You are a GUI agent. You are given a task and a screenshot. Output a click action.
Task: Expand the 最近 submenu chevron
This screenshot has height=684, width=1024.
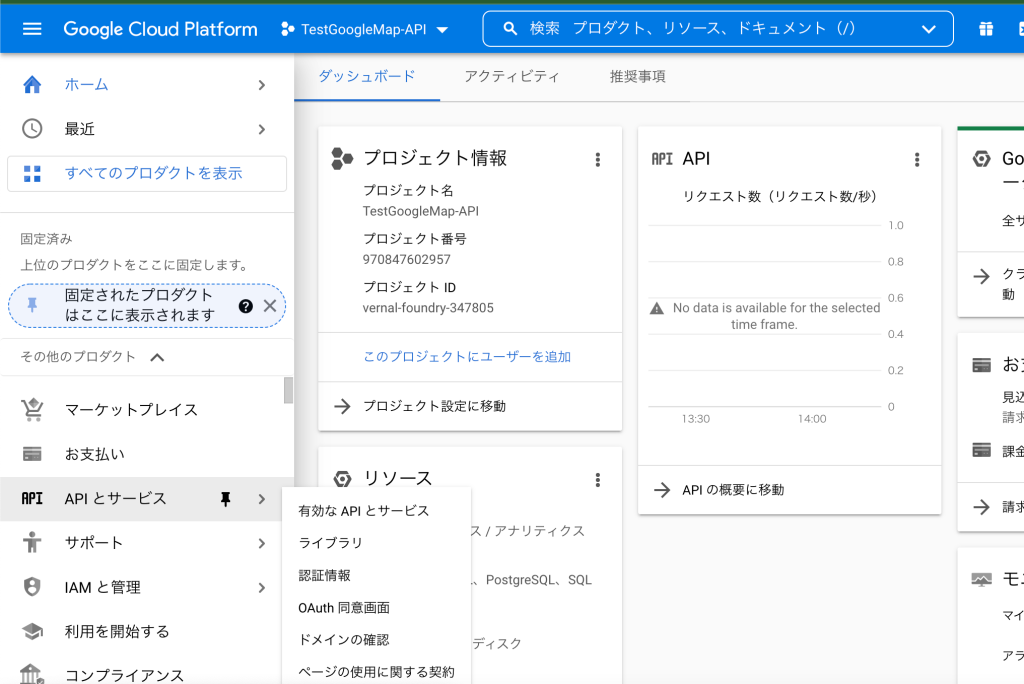(x=262, y=129)
